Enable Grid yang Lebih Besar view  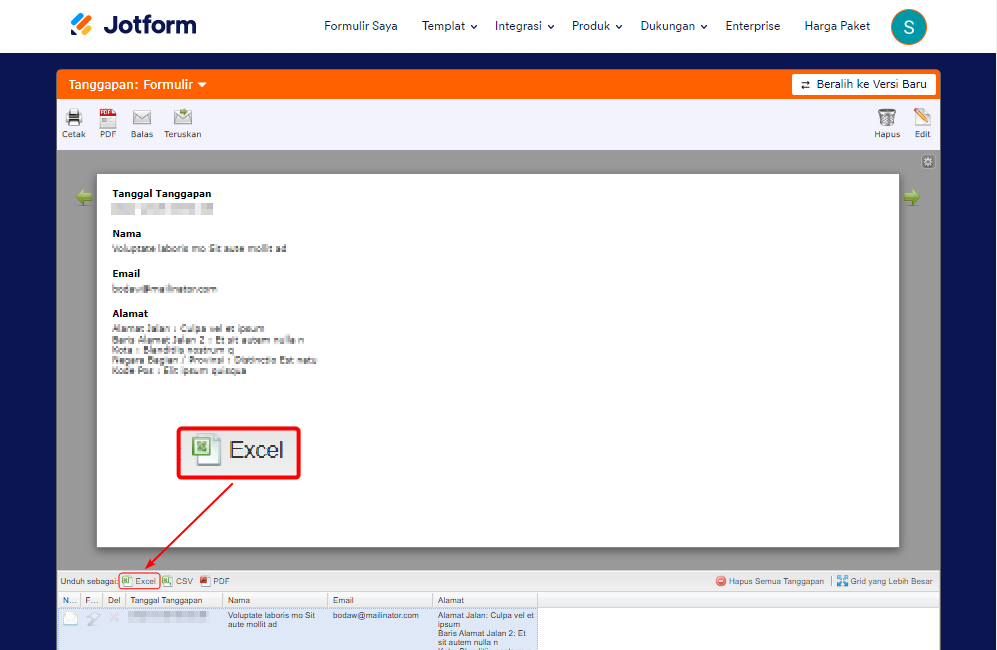click(885, 580)
